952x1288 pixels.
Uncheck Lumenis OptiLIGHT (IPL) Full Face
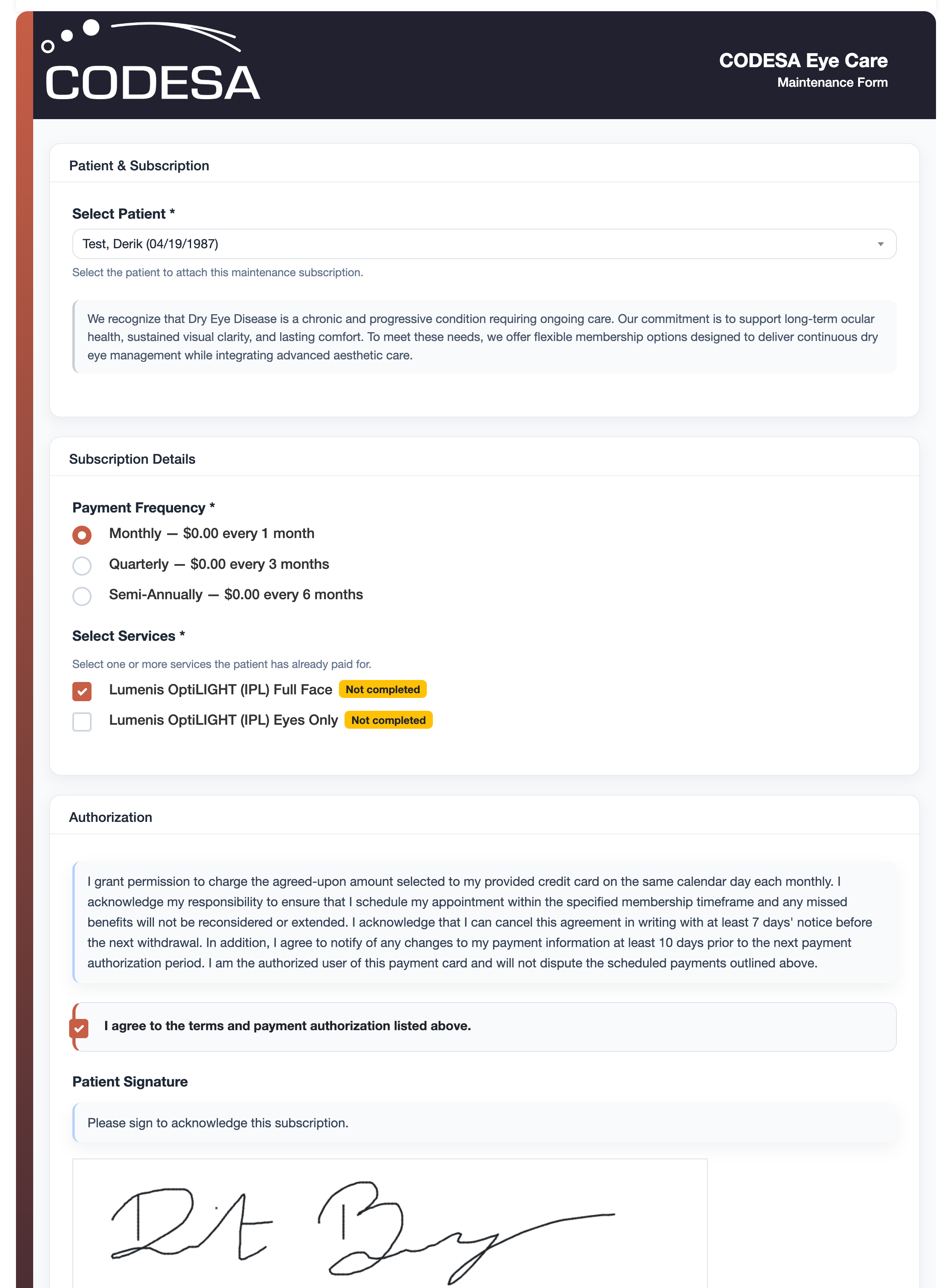coord(82,691)
